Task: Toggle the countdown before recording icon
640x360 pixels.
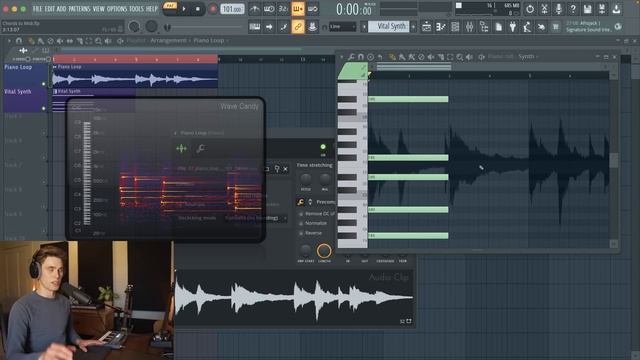Action: point(283,9)
